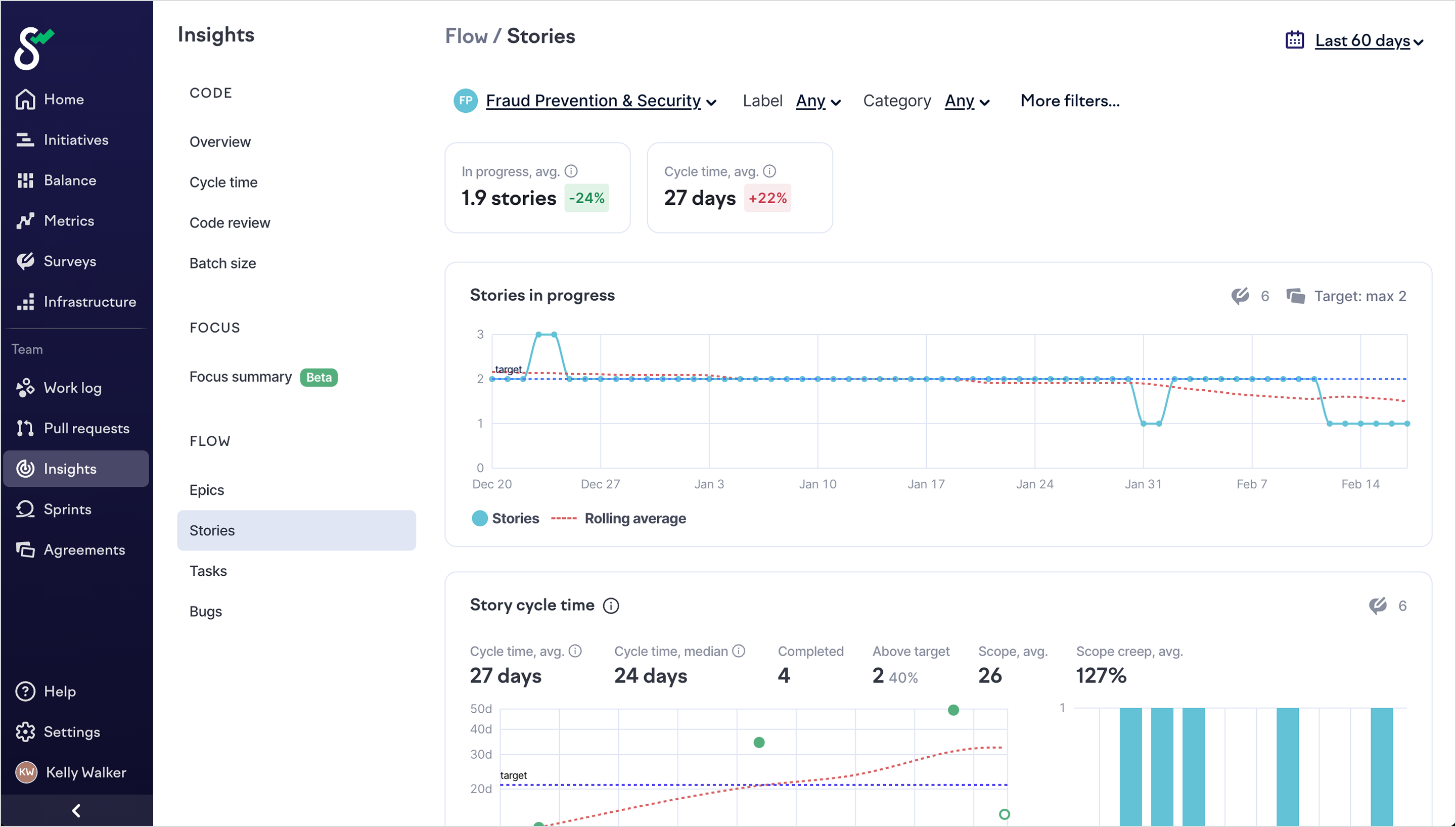Click the Beta badge by Focus summary

[318, 378]
